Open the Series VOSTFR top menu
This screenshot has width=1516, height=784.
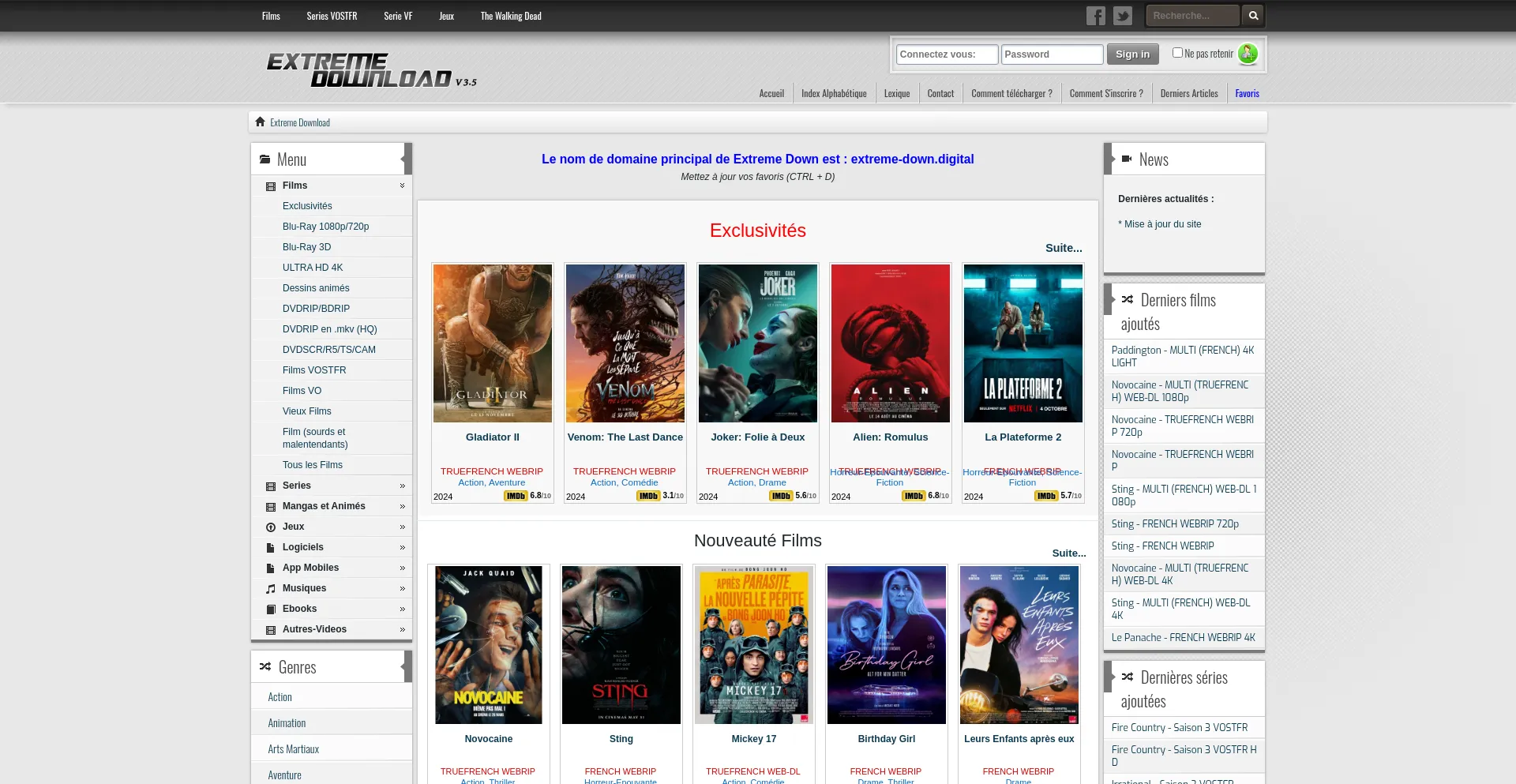[x=332, y=16]
